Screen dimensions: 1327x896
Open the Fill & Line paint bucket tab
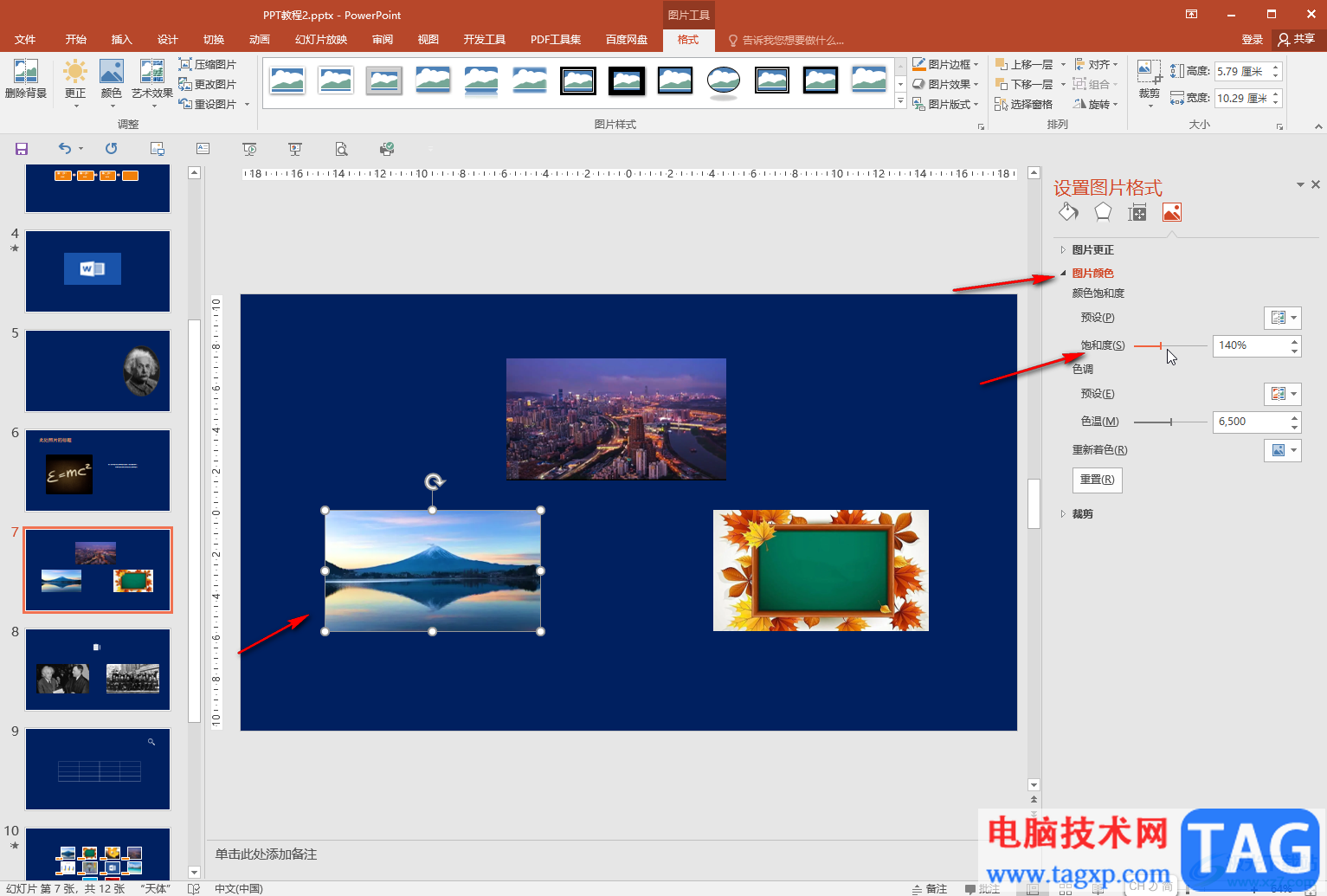(x=1068, y=212)
